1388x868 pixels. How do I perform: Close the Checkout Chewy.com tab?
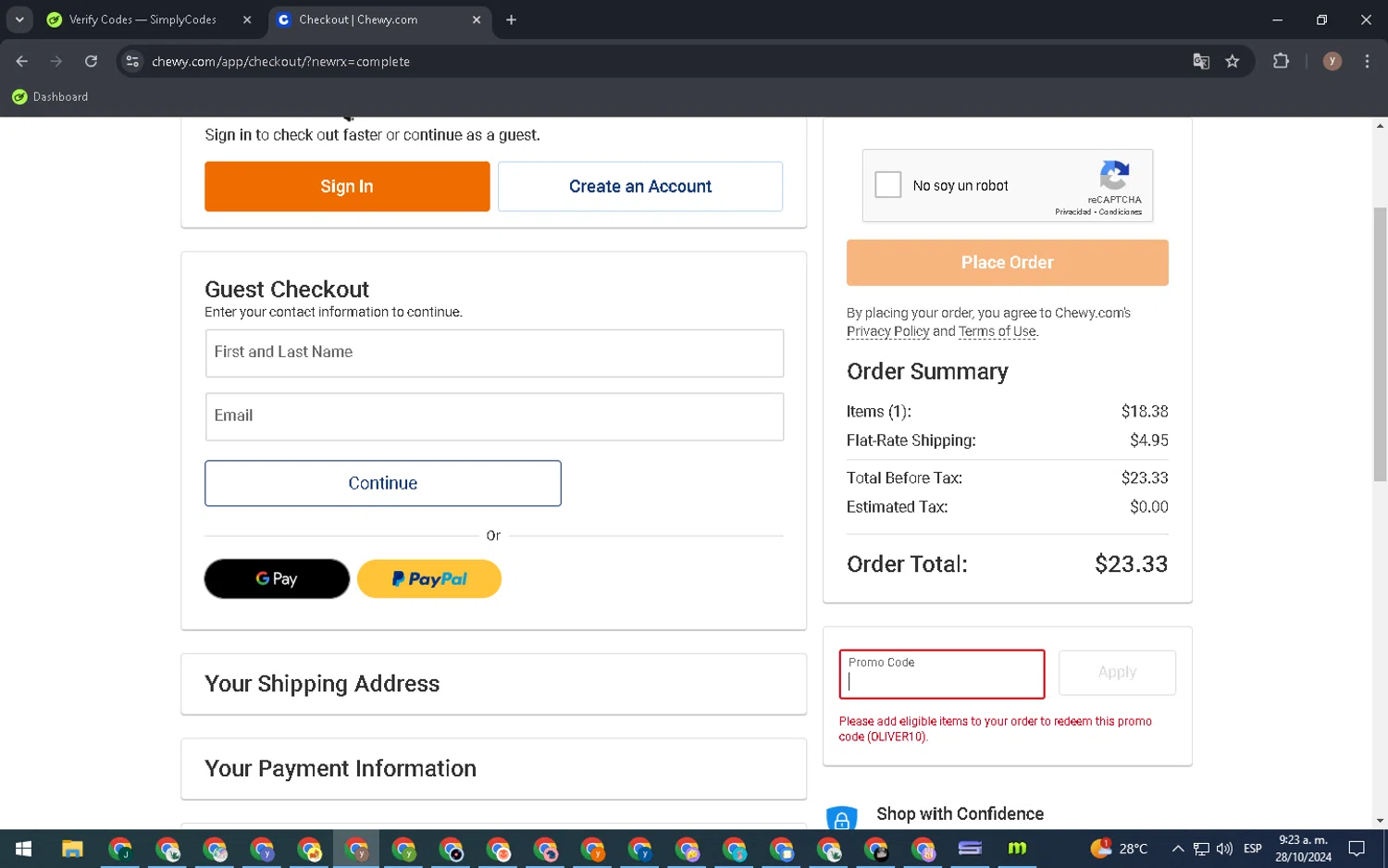(477, 19)
